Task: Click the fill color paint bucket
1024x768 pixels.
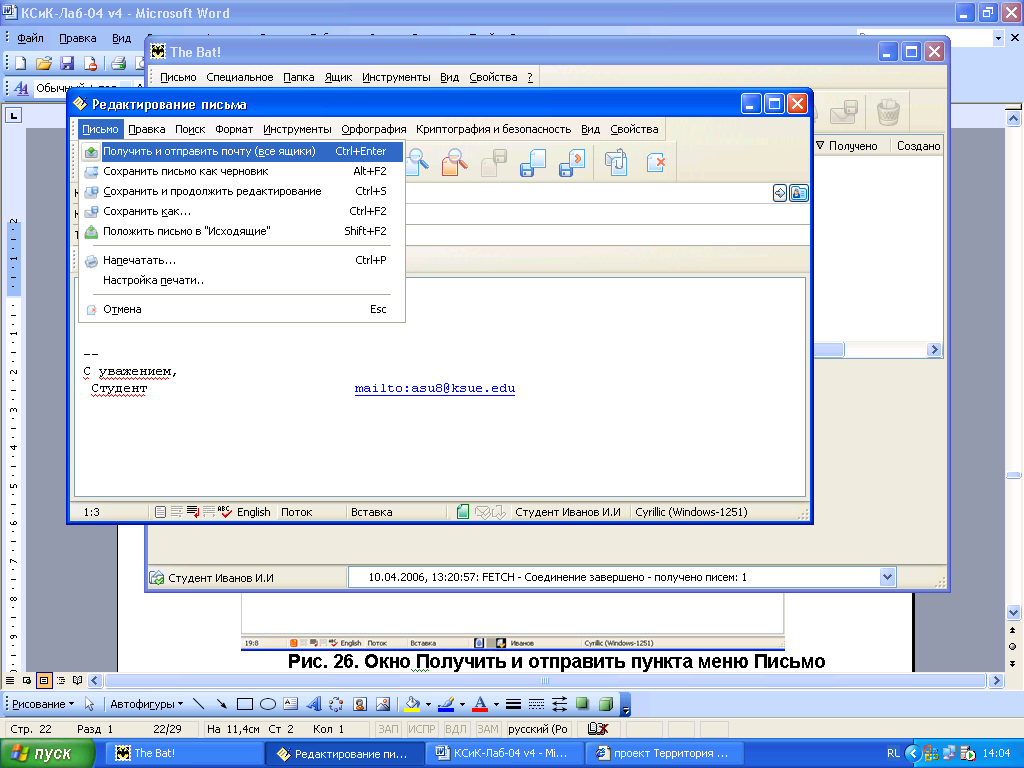Action: [412, 704]
